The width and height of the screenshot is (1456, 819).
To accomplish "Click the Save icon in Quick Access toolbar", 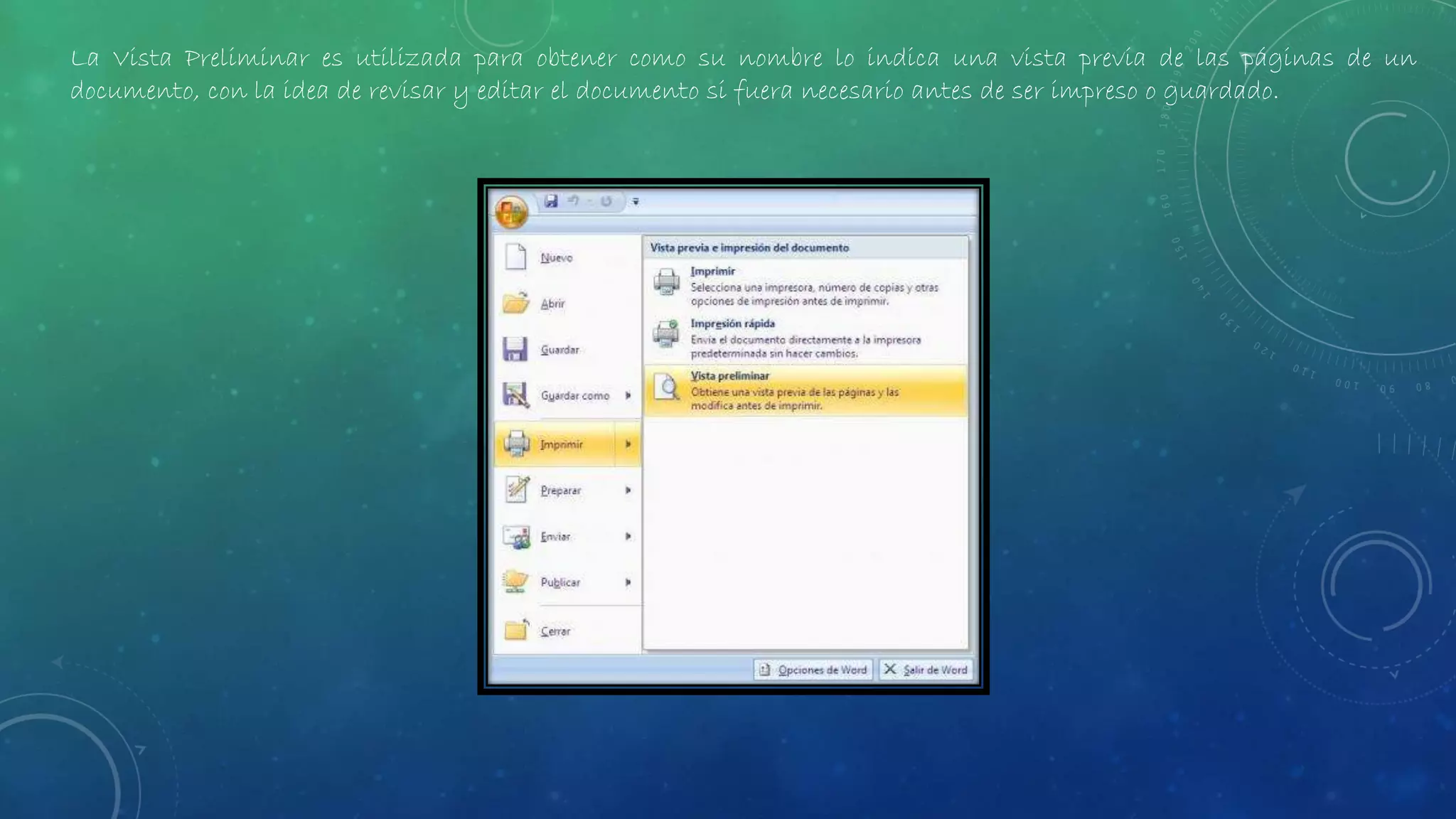I will [551, 201].
